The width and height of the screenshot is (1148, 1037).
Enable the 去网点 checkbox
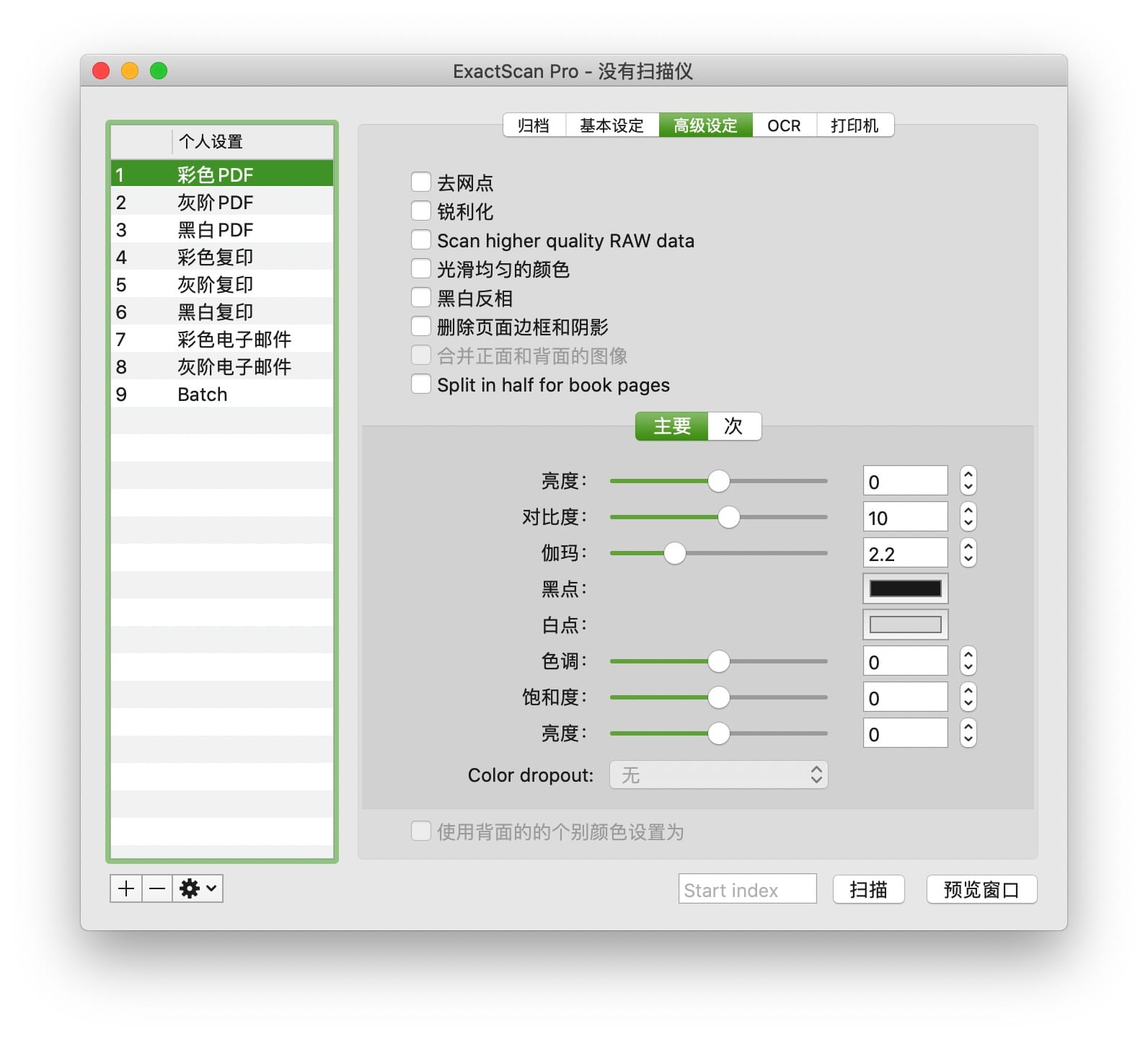click(x=421, y=182)
